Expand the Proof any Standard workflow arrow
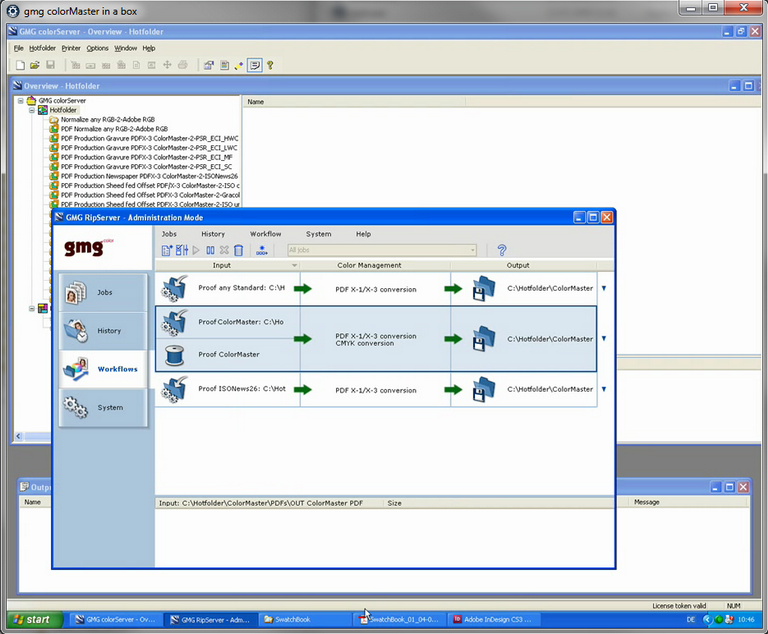 [603, 288]
